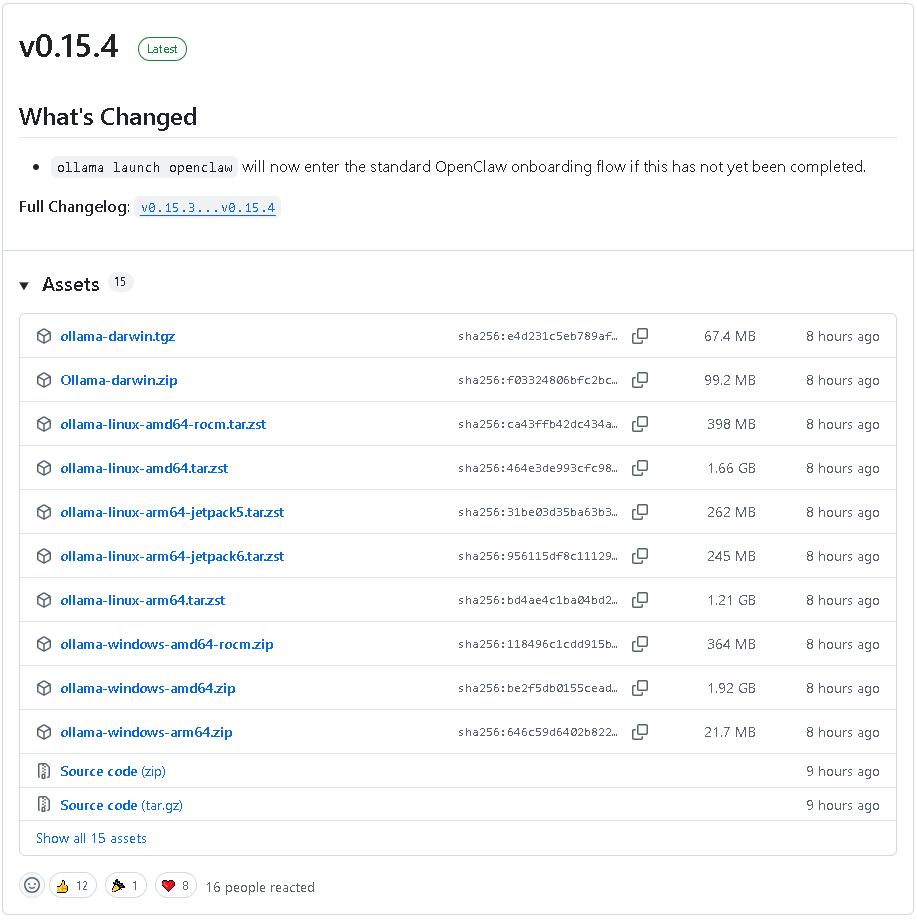Click package icon beside ollama-linux-amd64-rocm.tar.zst
The width and height of the screenshot is (917, 920).
pos(44,424)
